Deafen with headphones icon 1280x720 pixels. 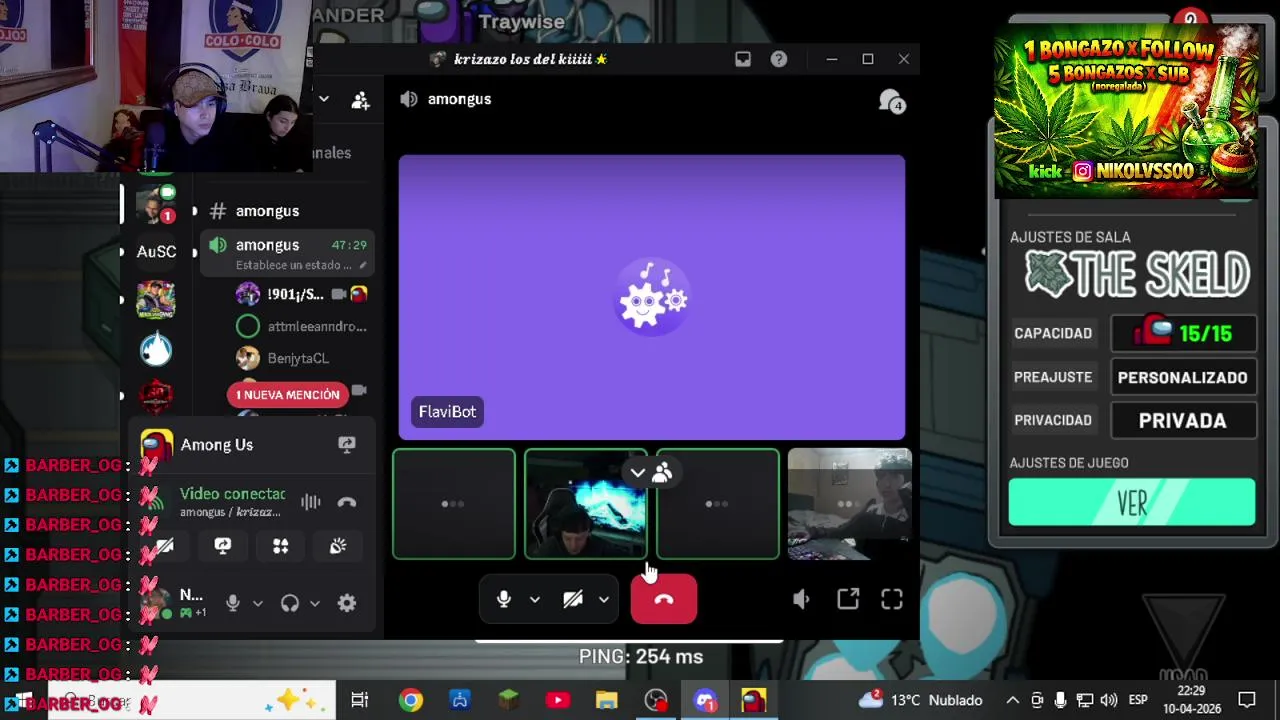click(290, 603)
